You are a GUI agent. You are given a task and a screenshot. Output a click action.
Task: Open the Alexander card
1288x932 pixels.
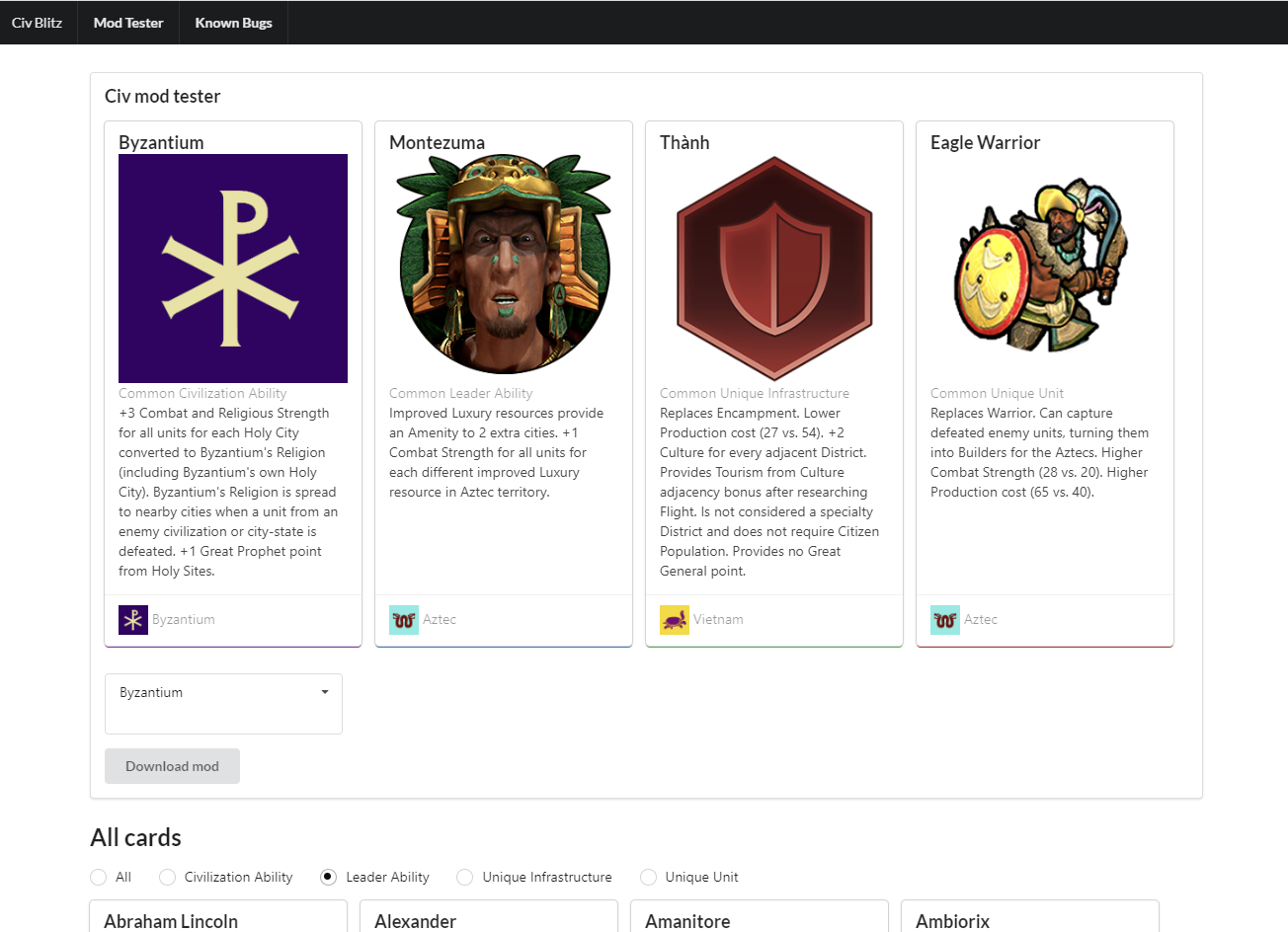[x=489, y=916]
